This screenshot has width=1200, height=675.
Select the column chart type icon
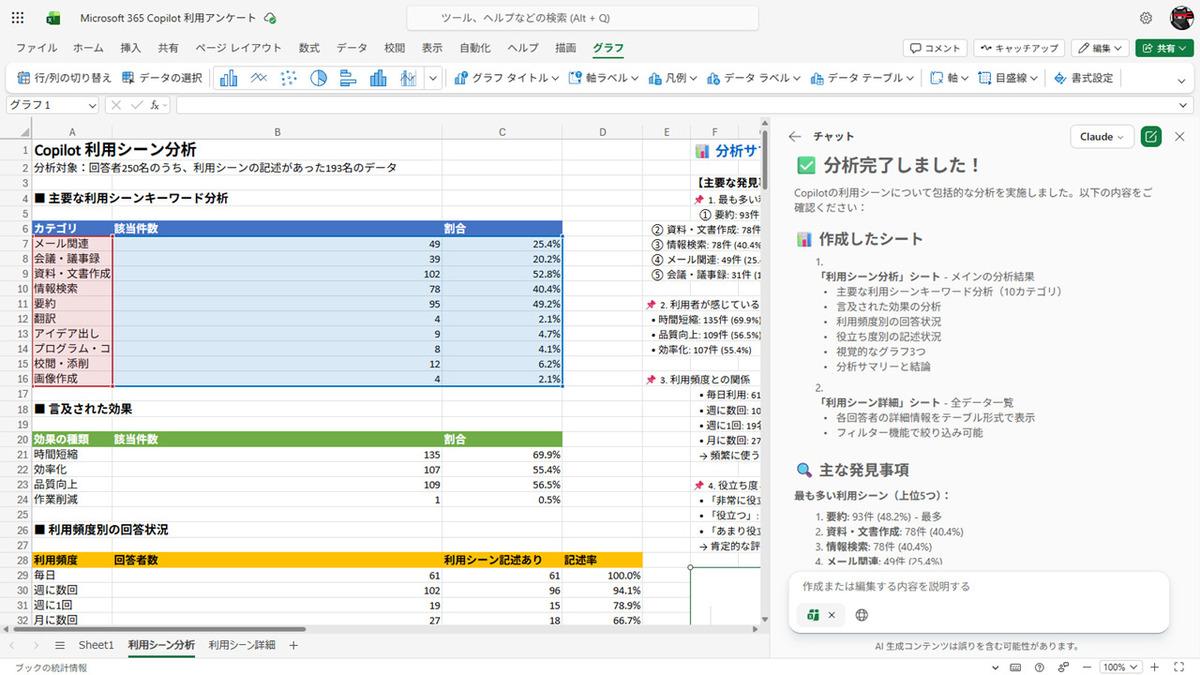point(228,78)
